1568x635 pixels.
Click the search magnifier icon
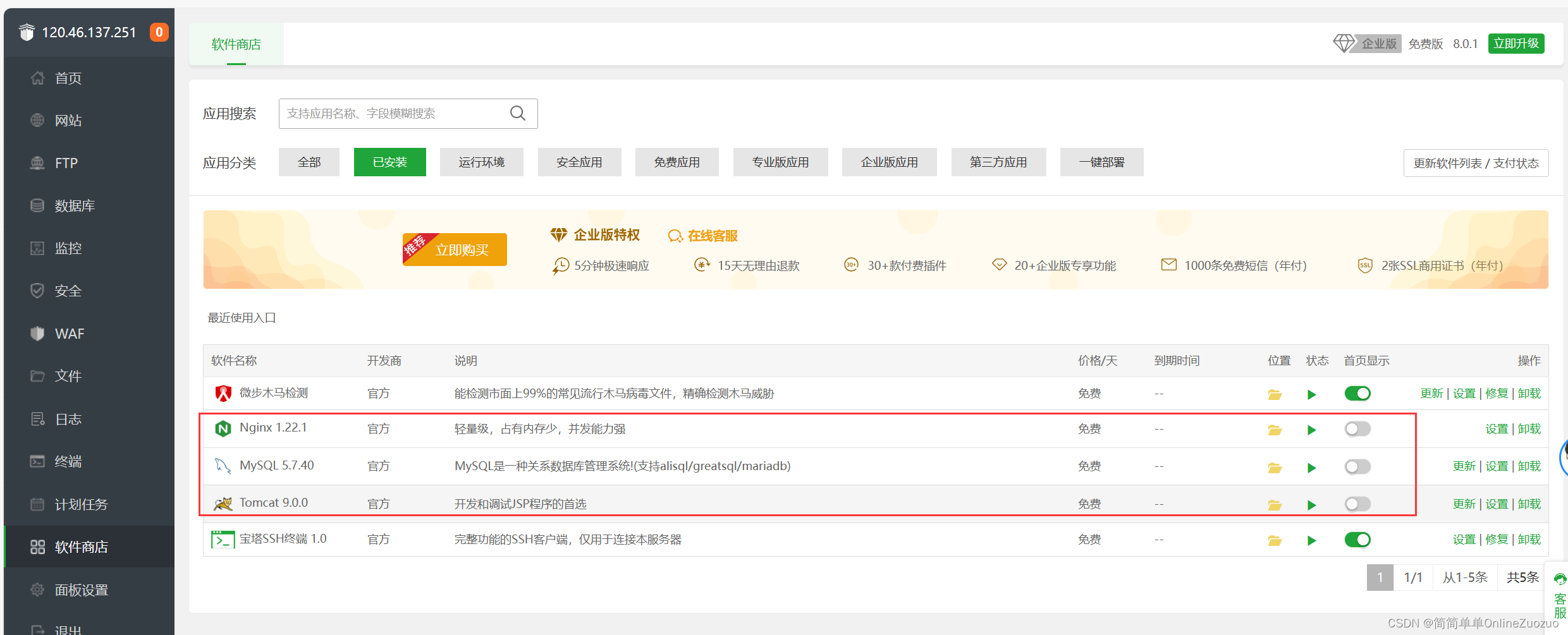[518, 113]
